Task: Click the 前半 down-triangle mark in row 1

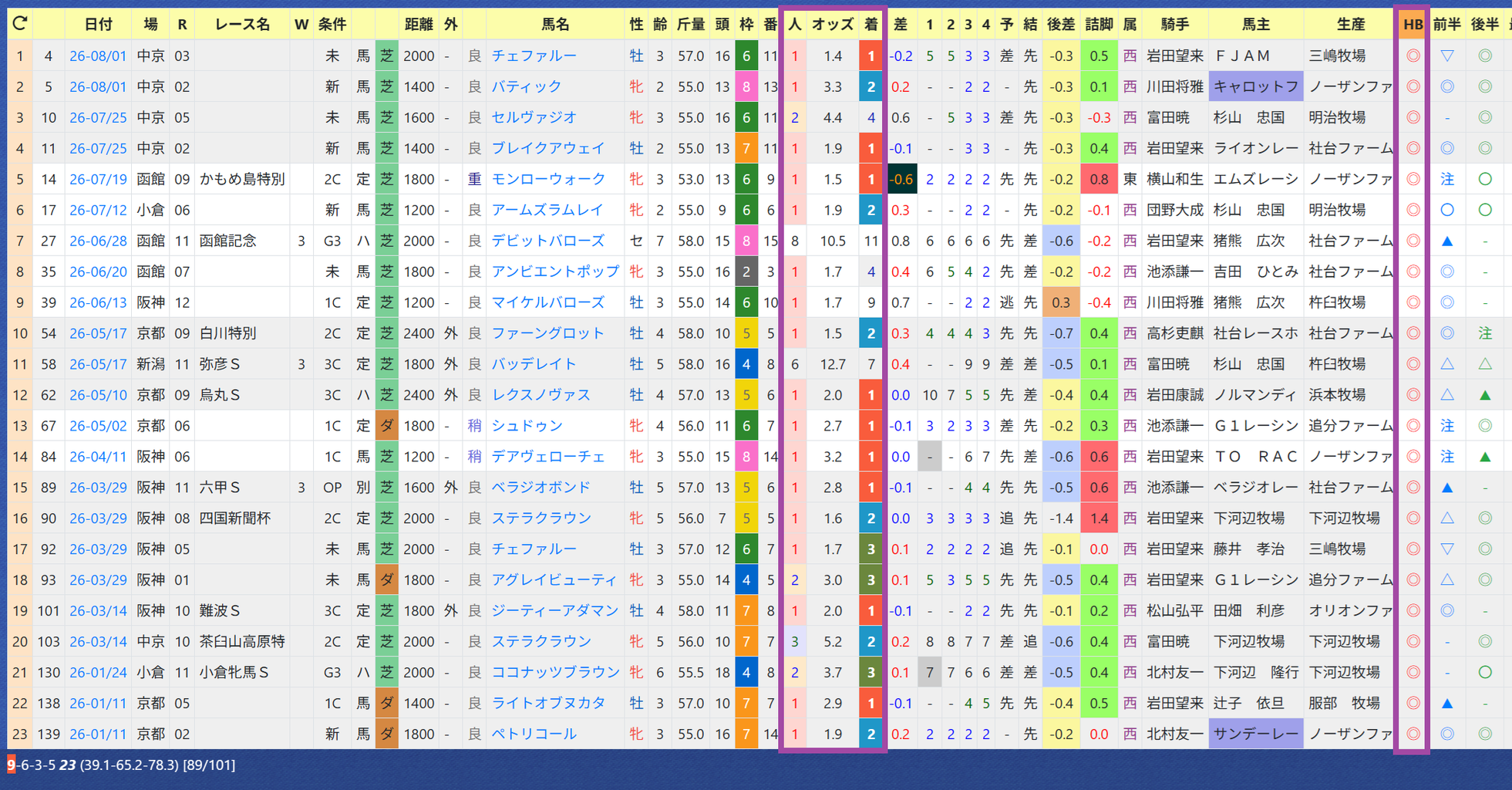Action: (x=1447, y=56)
